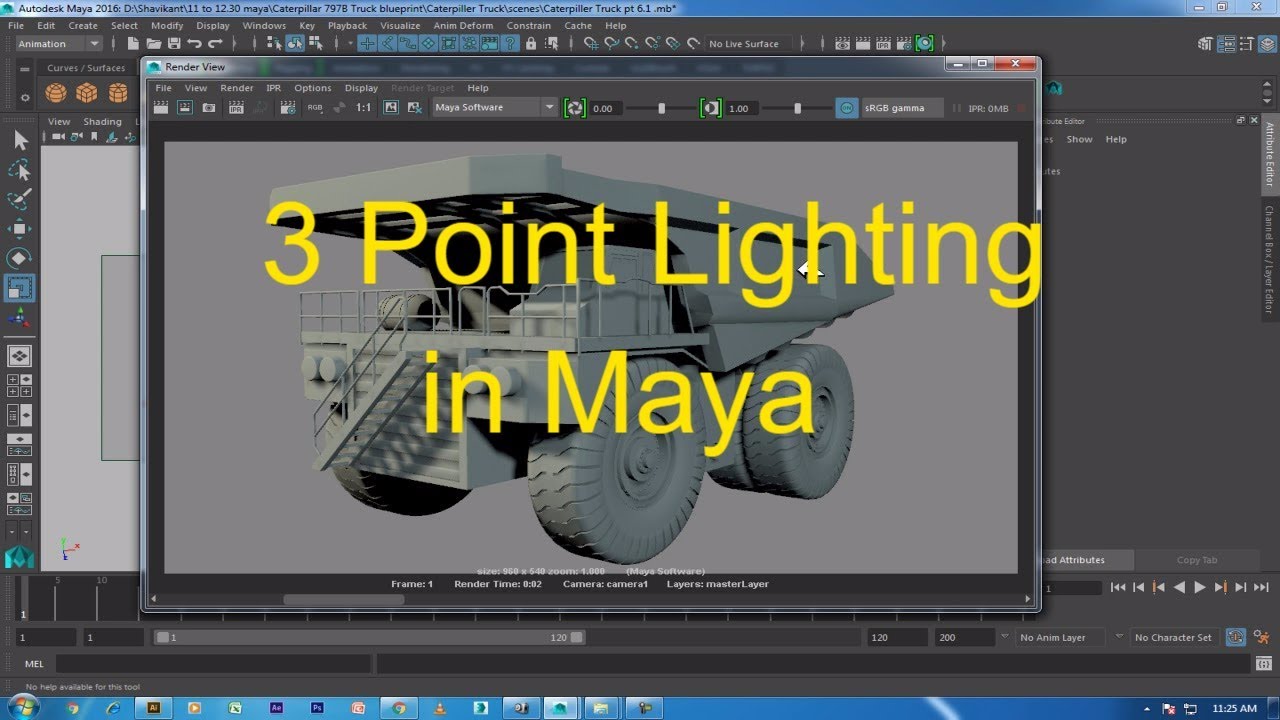
Task: Click the New Scene icon in main toolbar
Action: [133, 44]
